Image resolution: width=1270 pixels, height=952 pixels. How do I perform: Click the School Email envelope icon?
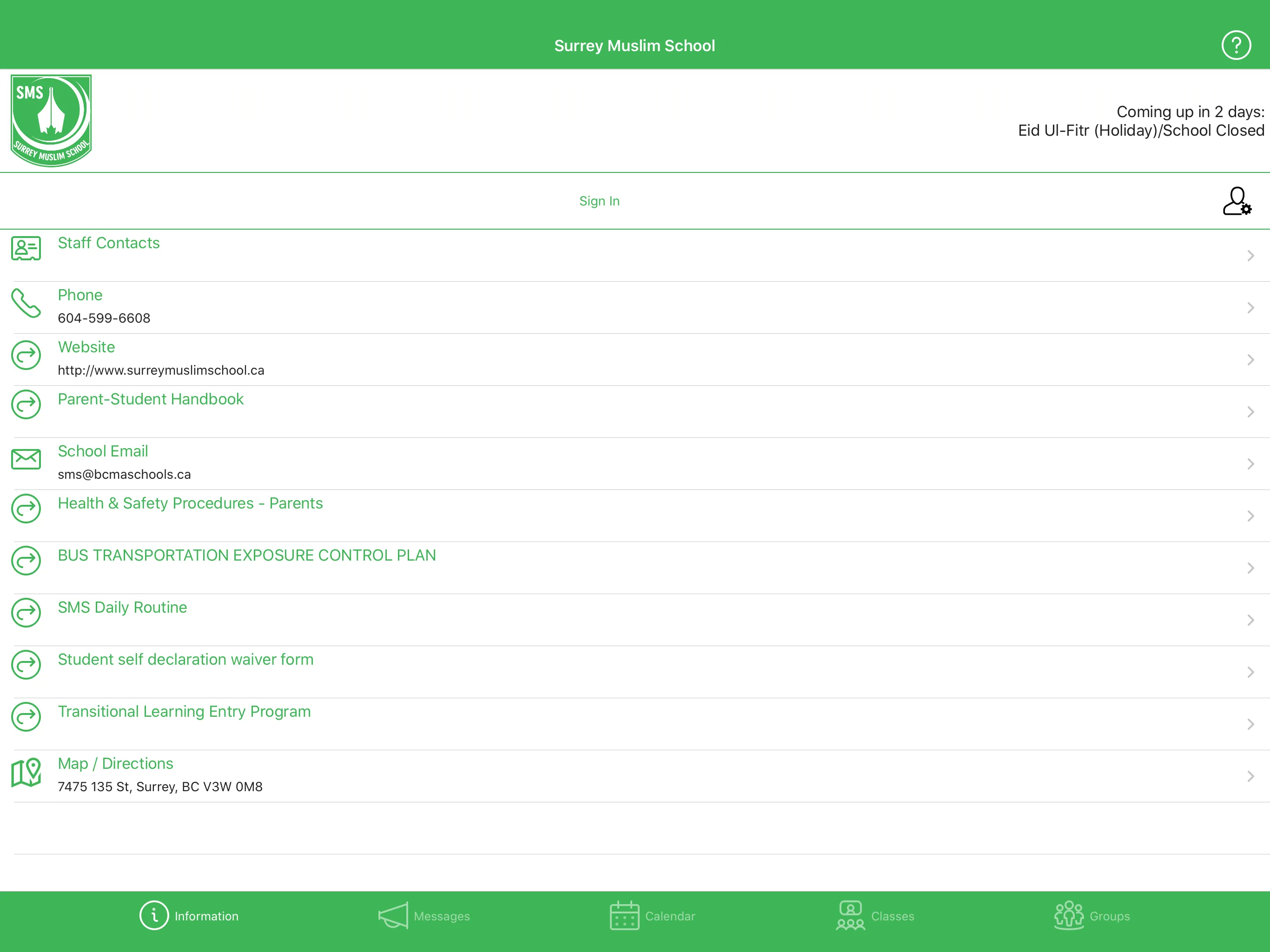[x=26, y=459]
